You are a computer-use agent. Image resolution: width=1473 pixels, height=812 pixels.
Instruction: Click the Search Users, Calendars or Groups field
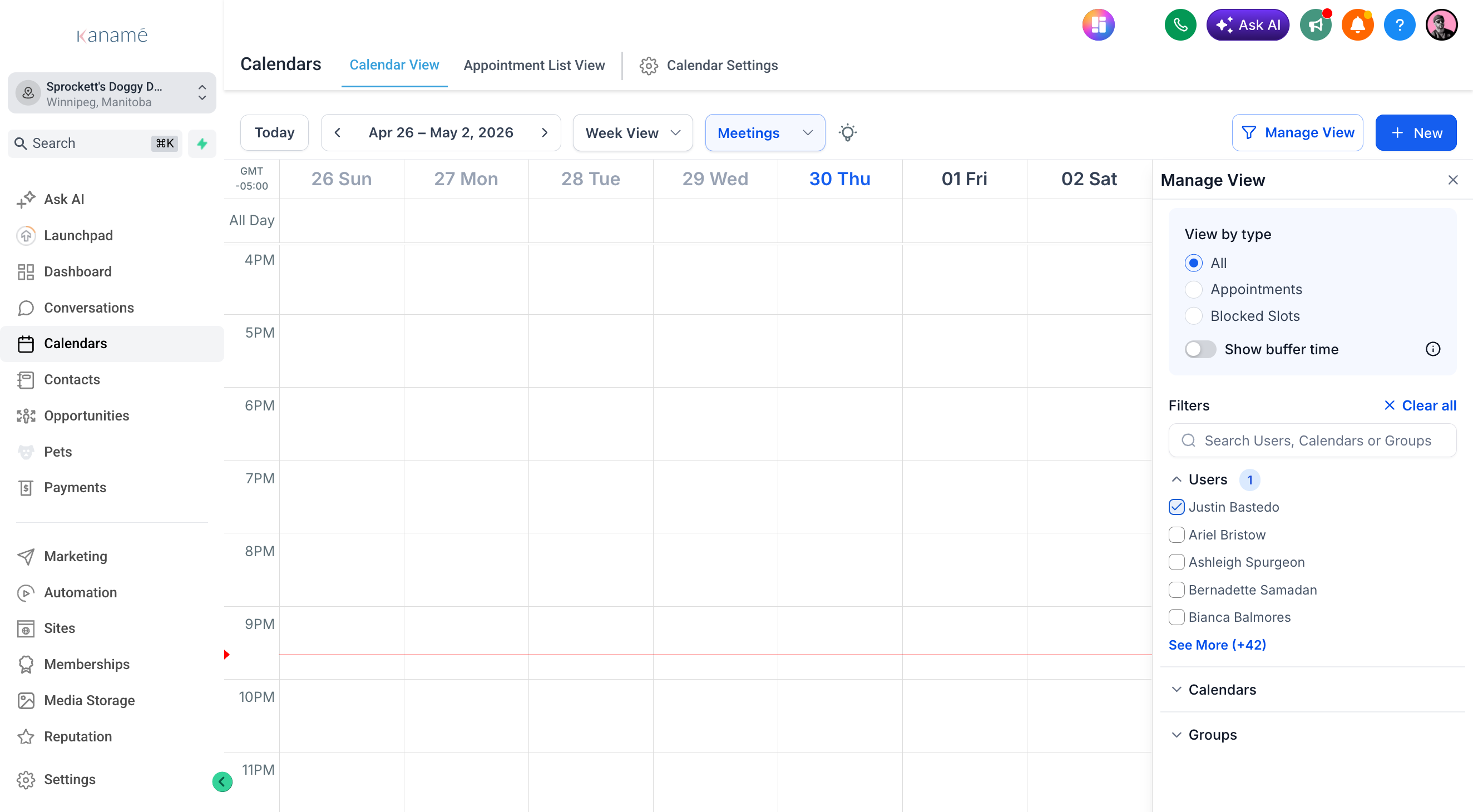click(1312, 440)
